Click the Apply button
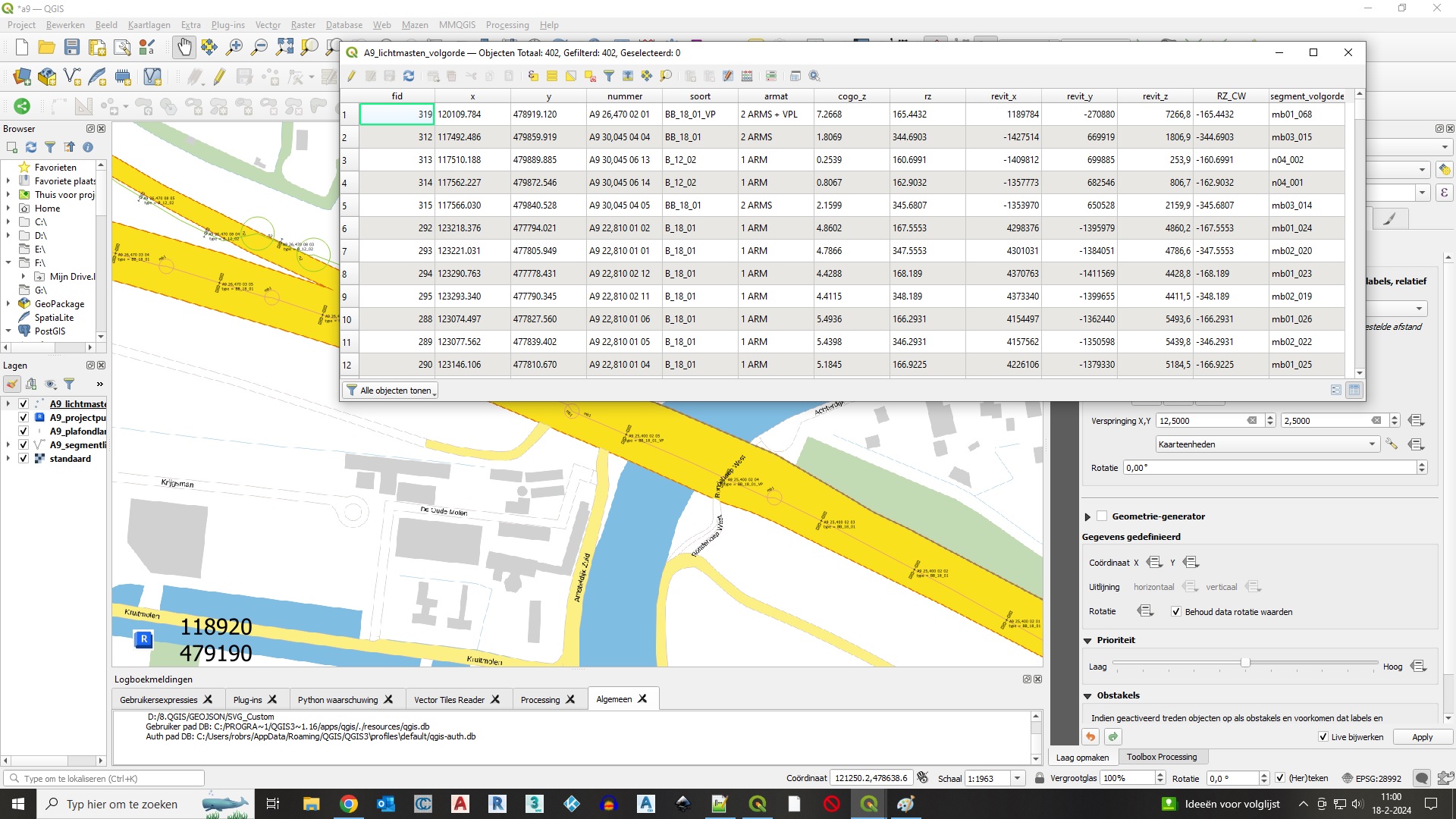1456x819 pixels. [1422, 737]
